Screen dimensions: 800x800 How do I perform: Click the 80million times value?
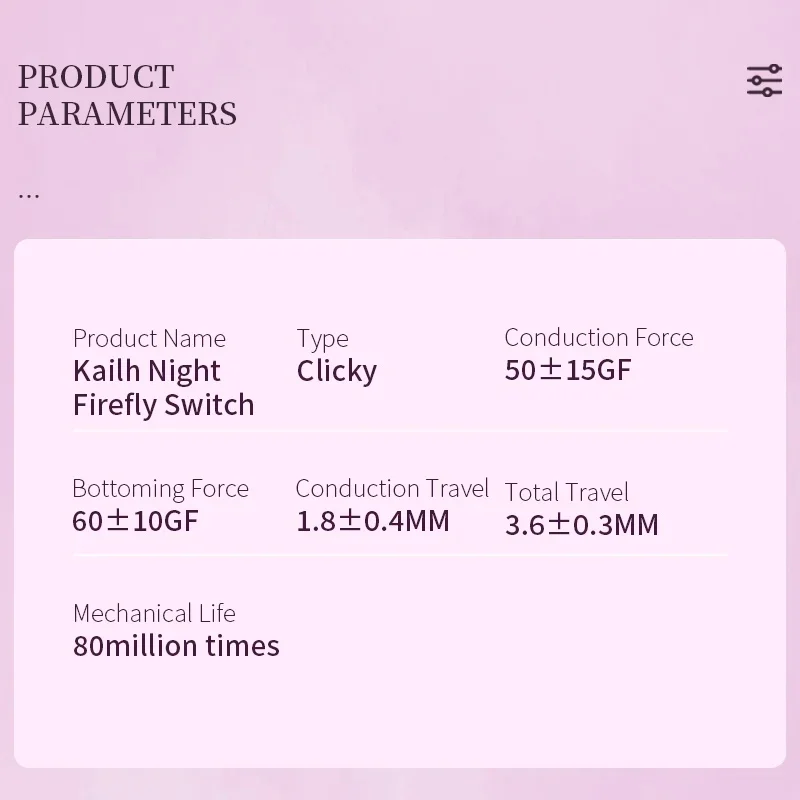176,646
